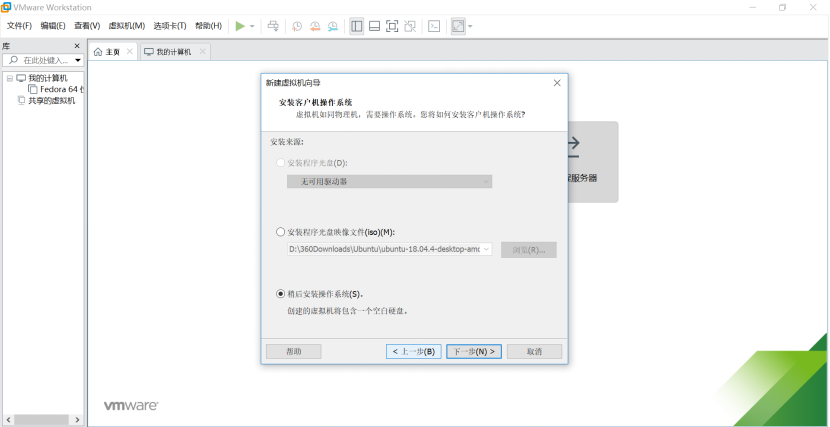
Task: Open the 选项卡(T) menu
Action: [x=170, y=25]
